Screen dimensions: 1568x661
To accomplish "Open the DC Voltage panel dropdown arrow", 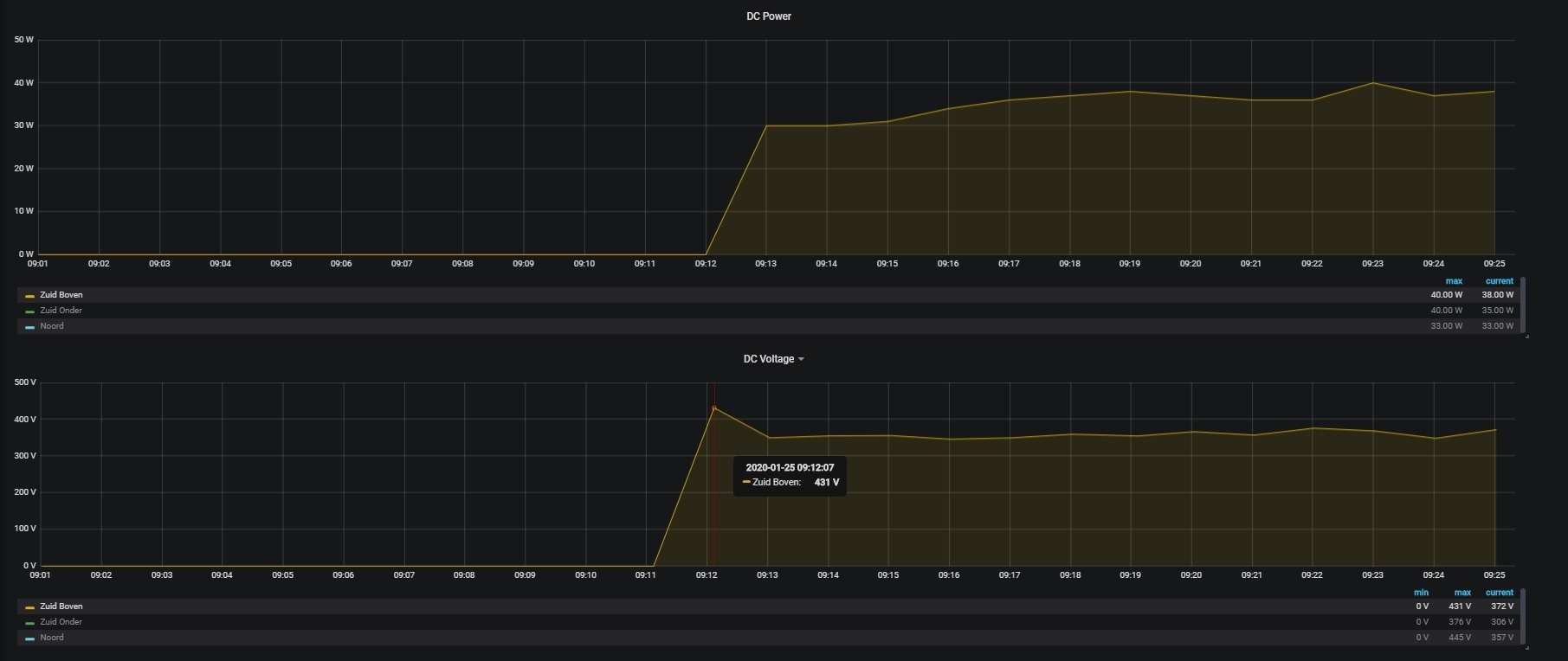I will 801,359.
